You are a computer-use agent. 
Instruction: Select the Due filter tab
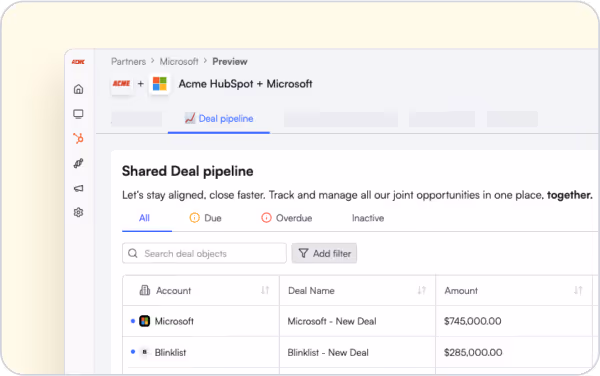pyautogui.click(x=205, y=218)
